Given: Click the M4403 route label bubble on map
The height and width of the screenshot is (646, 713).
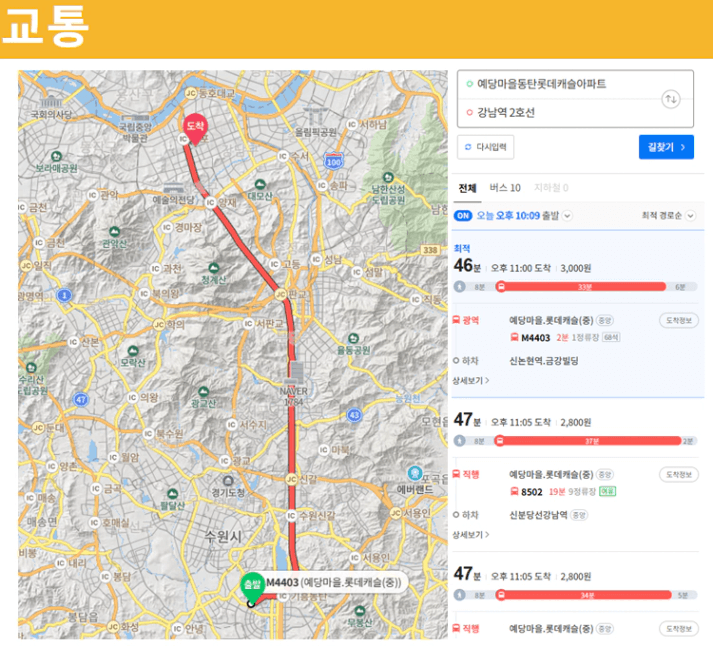Looking at the screenshot, I should coord(334,582).
